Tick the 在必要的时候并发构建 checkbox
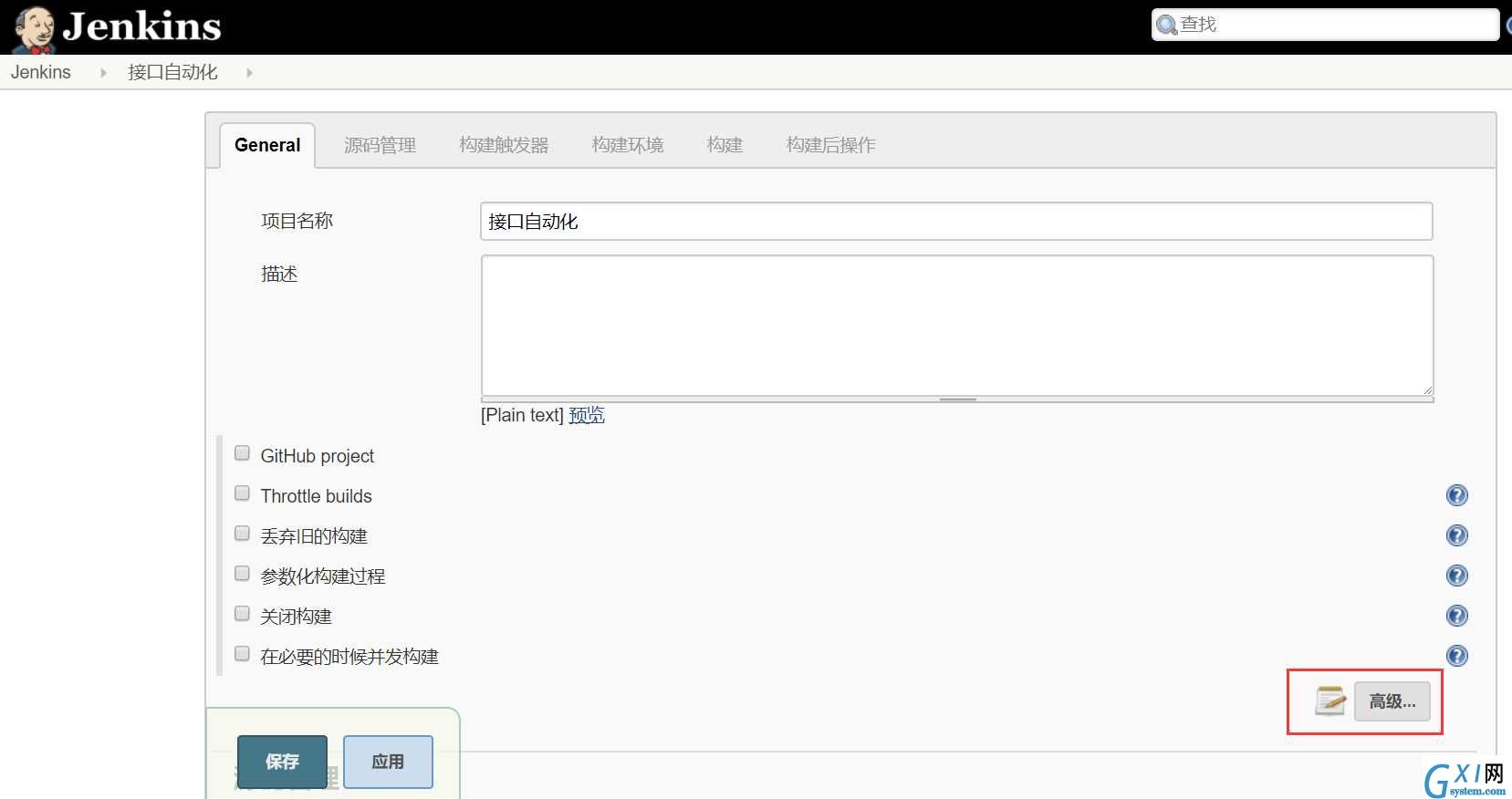This screenshot has height=799, width=1512. [242, 654]
